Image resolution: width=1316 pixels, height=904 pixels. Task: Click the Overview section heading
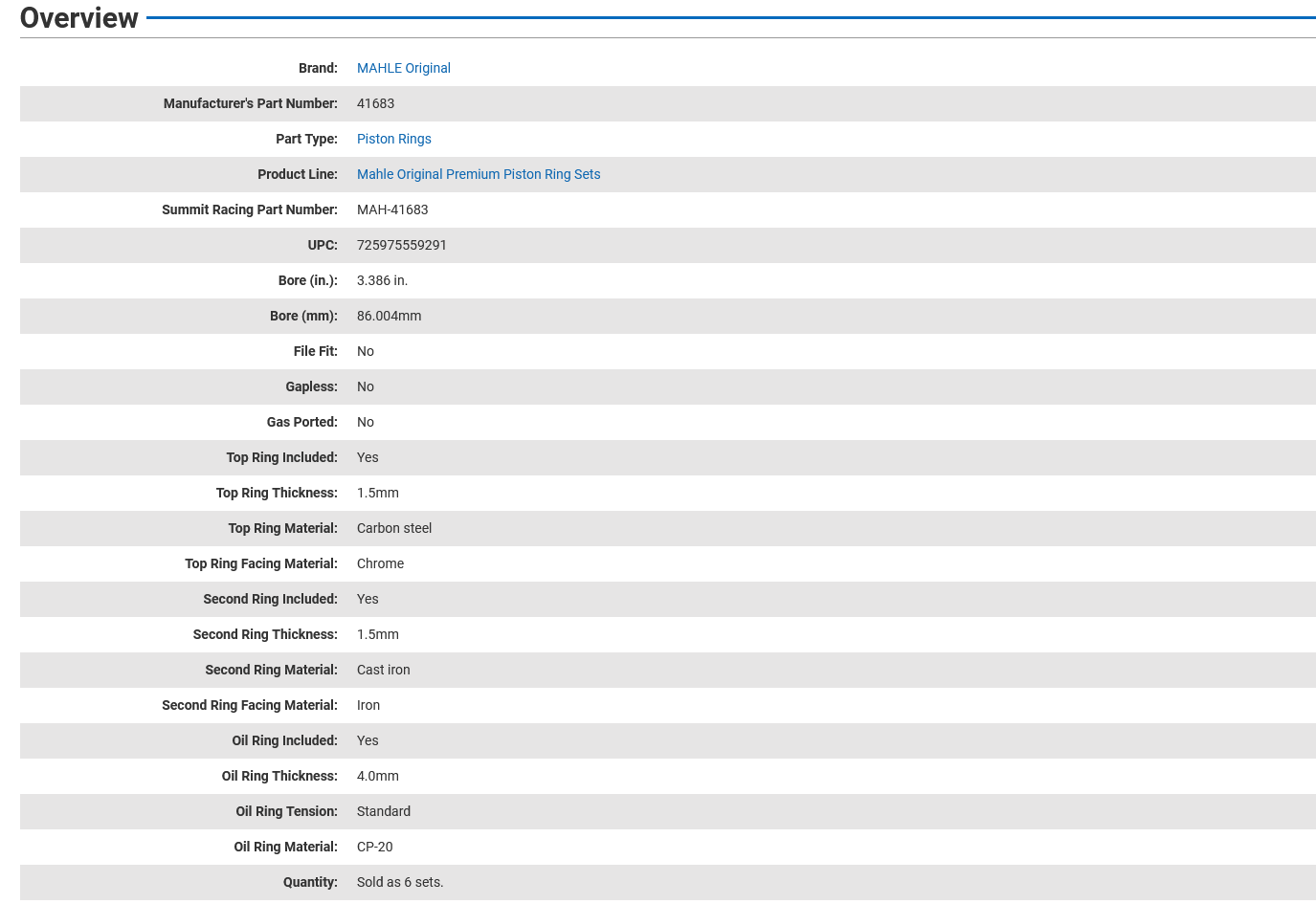click(79, 18)
